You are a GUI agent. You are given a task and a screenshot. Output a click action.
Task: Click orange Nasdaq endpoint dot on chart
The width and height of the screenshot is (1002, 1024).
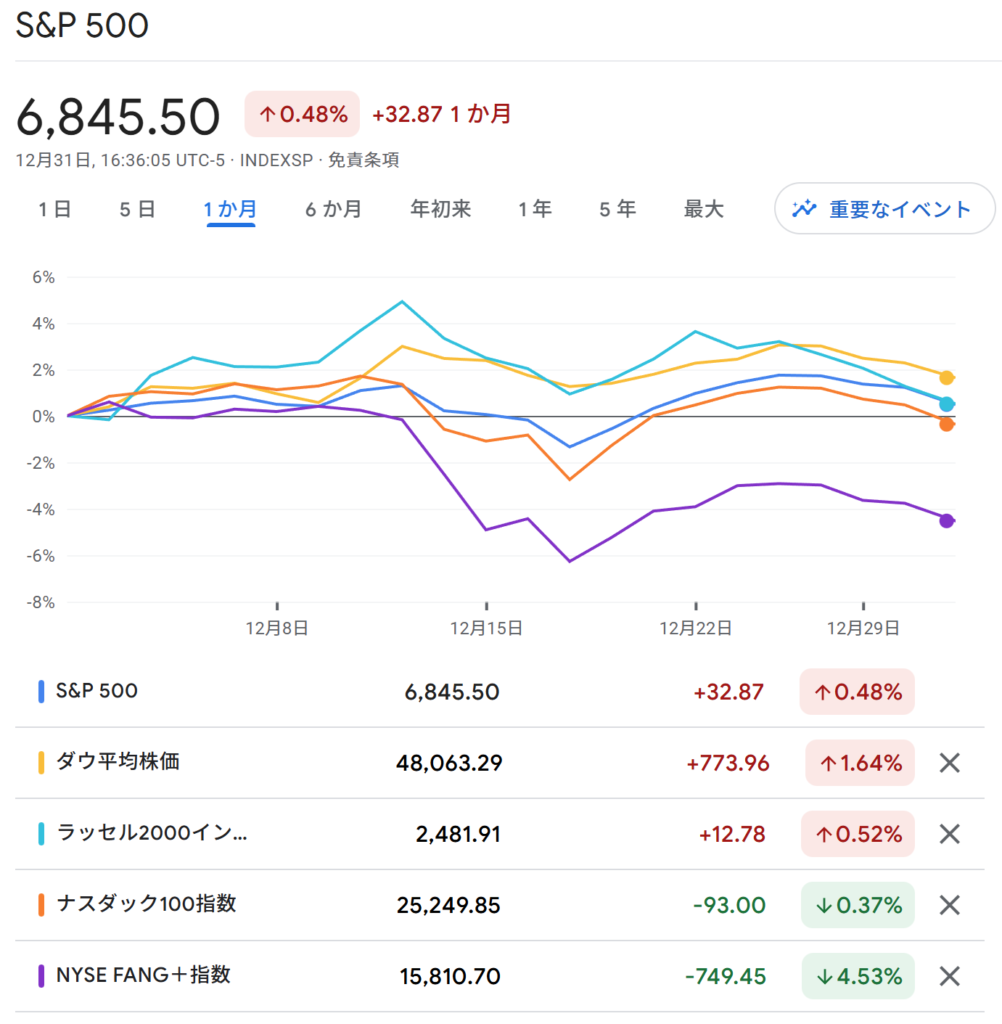coord(946,425)
